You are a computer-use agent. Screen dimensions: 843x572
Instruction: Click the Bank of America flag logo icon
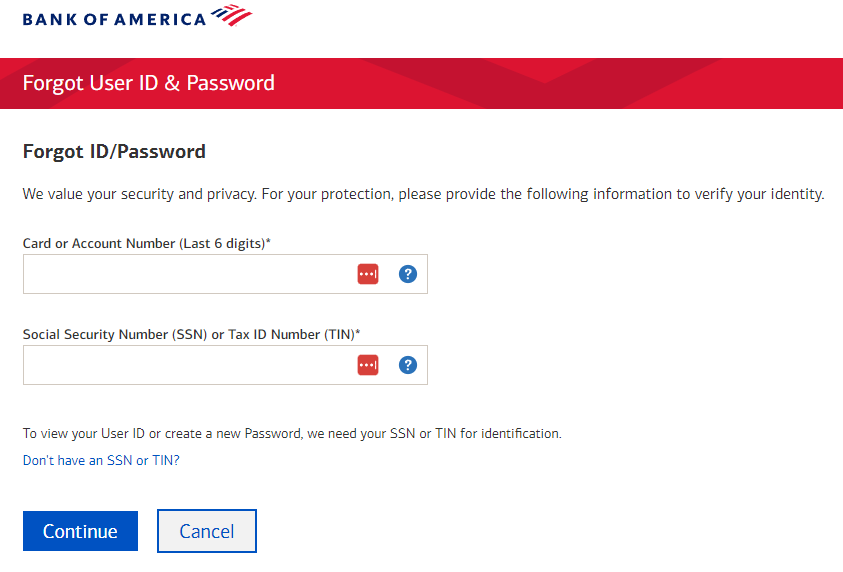coord(232,15)
